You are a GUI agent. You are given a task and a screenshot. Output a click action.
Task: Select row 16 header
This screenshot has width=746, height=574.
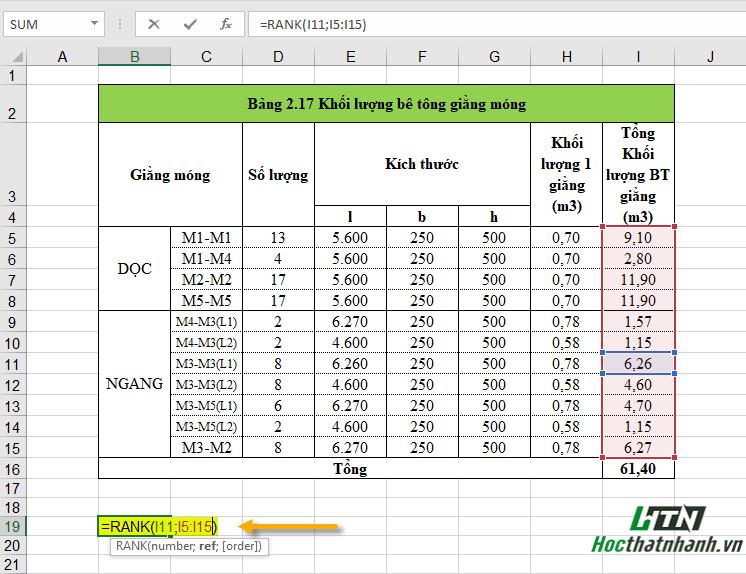(13, 469)
